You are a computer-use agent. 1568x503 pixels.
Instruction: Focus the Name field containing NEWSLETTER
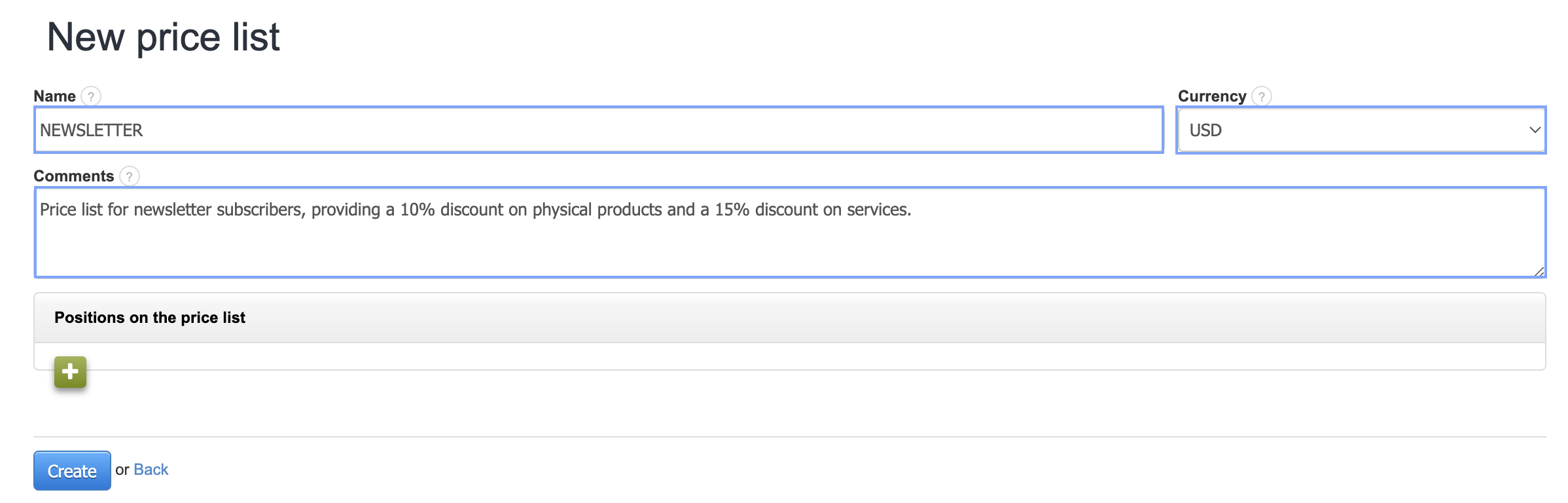tap(598, 130)
